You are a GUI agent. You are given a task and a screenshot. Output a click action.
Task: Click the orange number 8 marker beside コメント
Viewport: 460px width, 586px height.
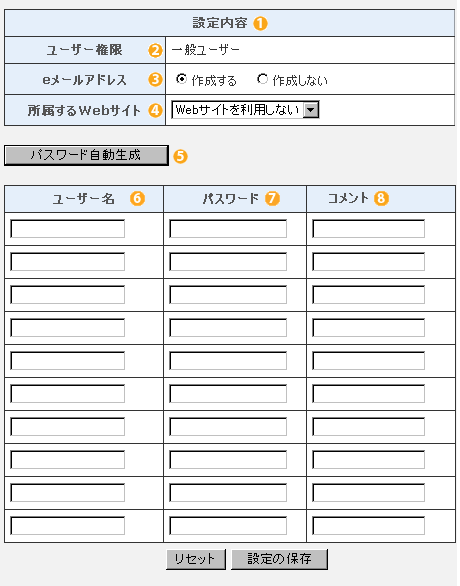click(382, 198)
